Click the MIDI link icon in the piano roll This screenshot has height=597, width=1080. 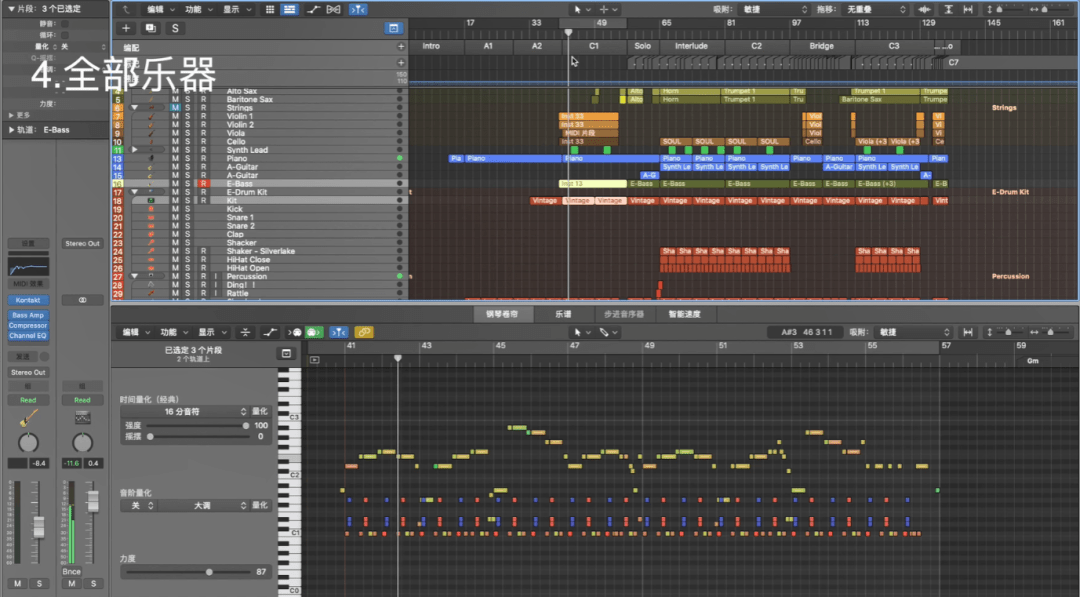coord(365,332)
